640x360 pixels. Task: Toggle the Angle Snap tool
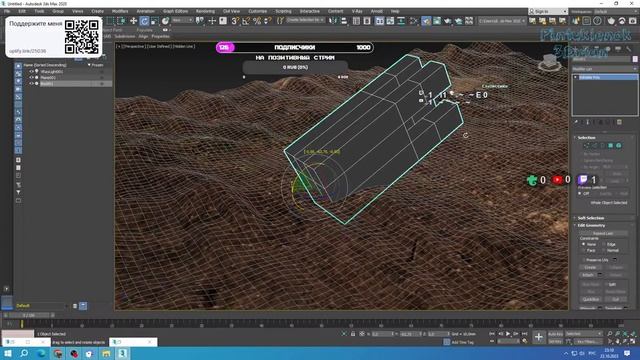coord(246,21)
